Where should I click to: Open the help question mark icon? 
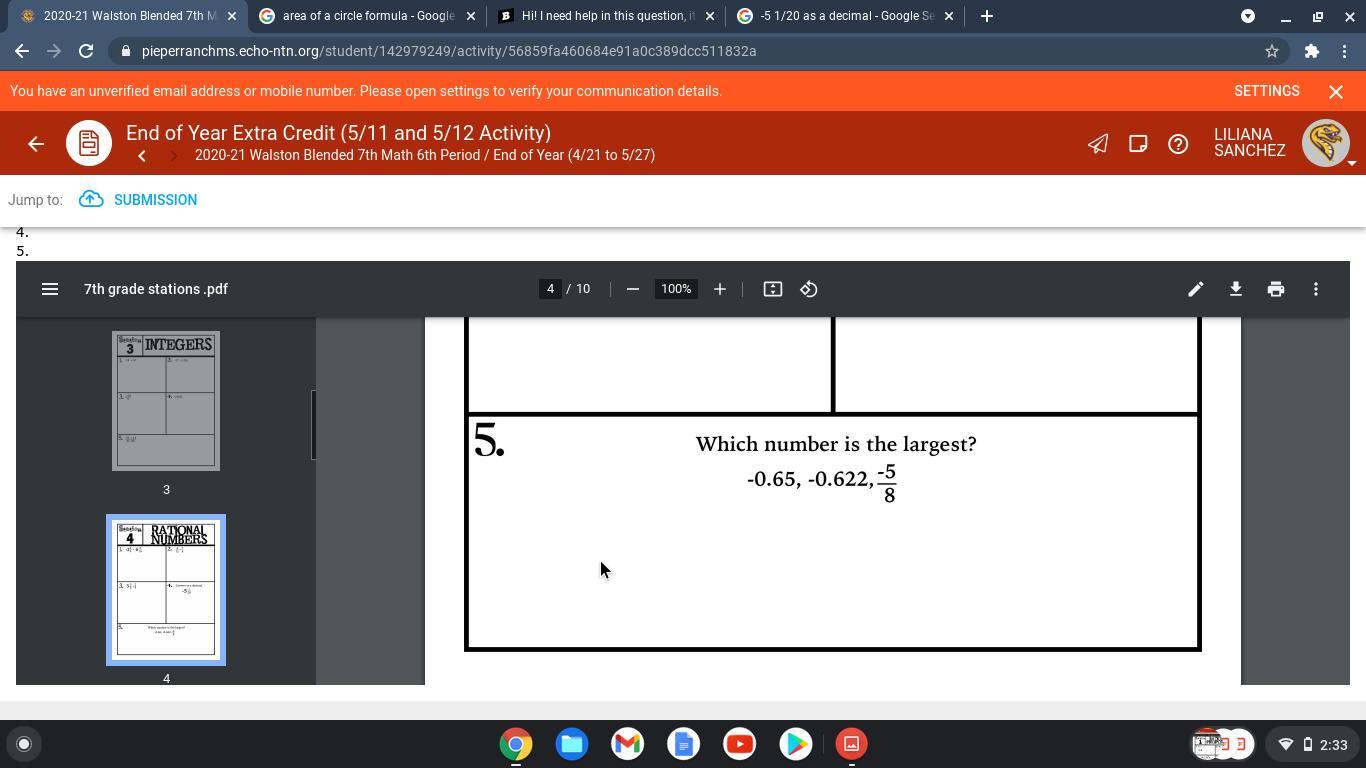[x=1178, y=143]
